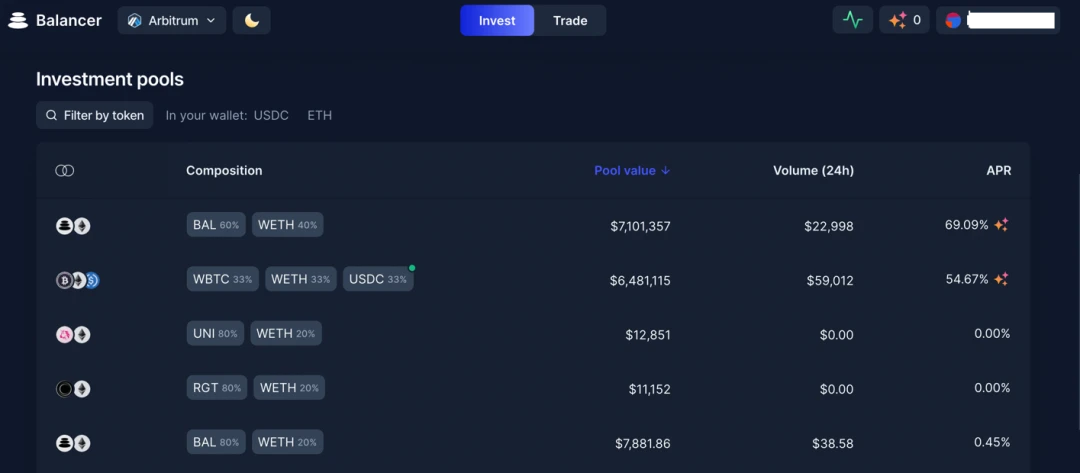The height and width of the screenshot is (473, 1080).
Task: Select the RGT 80% token chip
Action: pyautogui.click(x=217, y=388)
